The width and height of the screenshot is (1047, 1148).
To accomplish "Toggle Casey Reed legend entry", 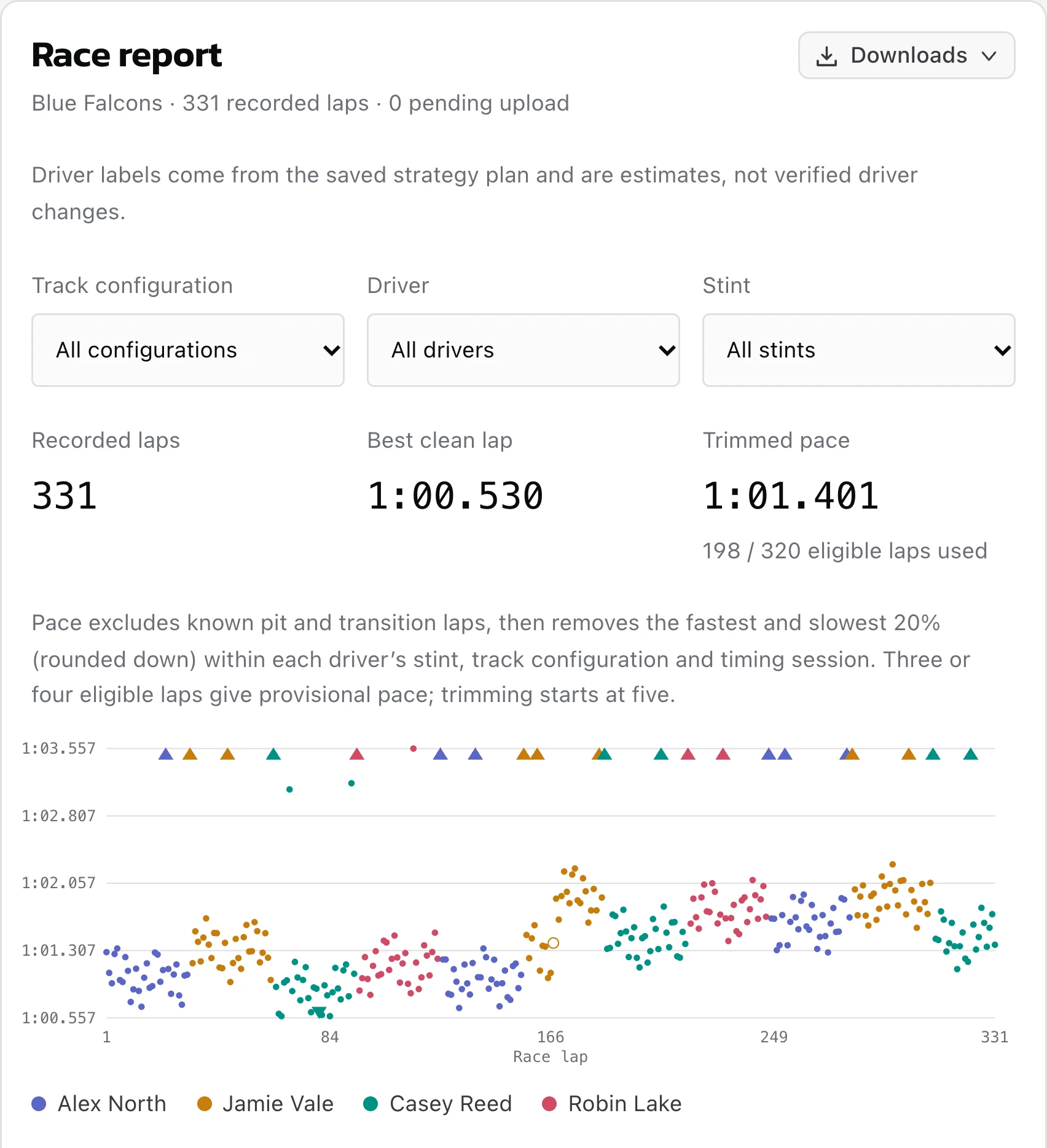I will tap(437, 1104).
